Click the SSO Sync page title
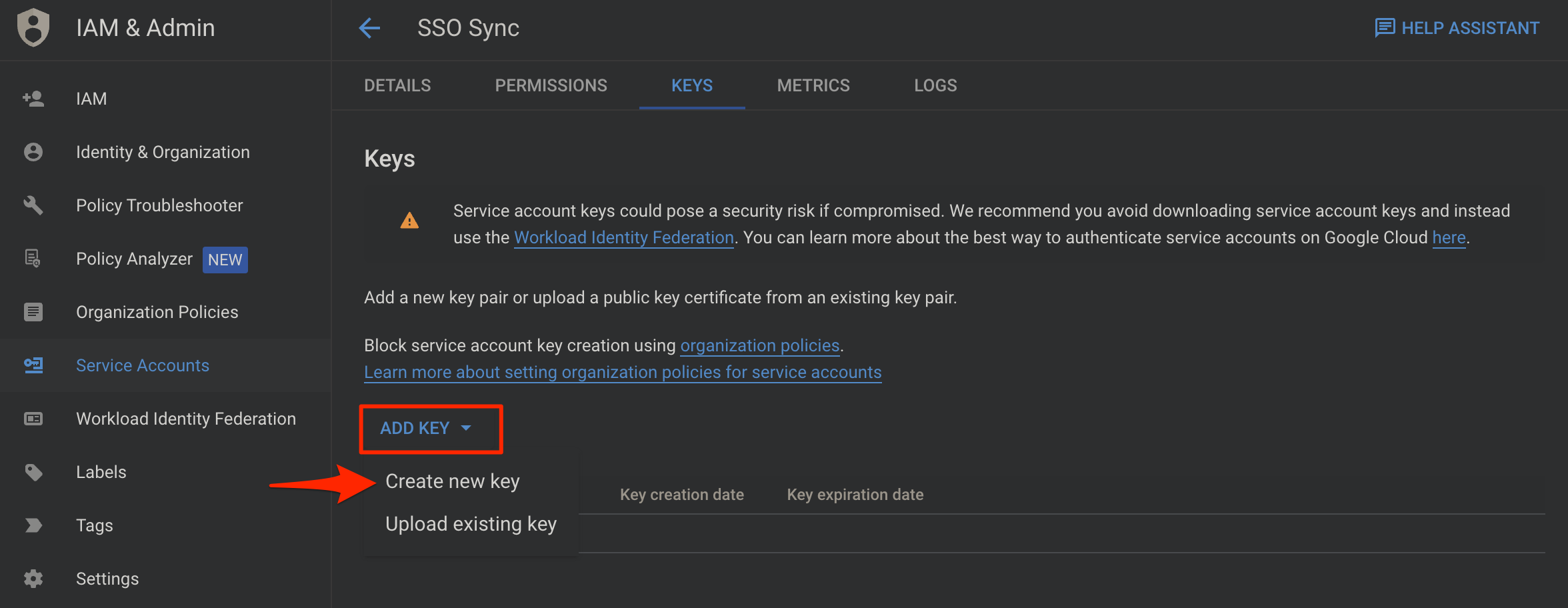 468,28
